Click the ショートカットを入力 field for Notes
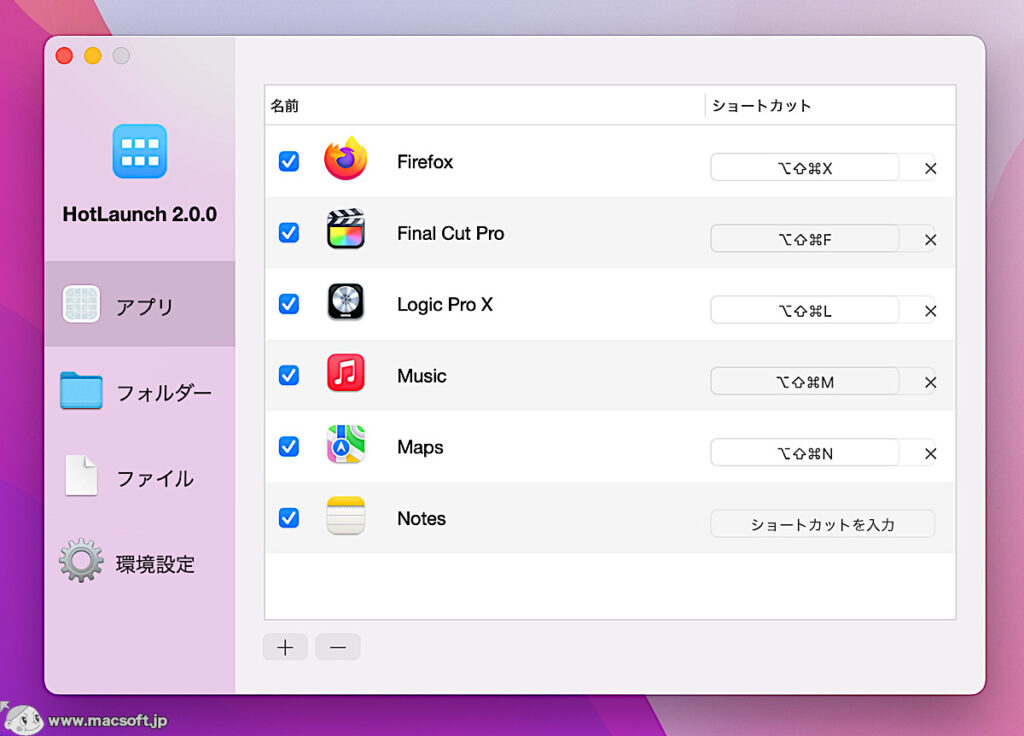1024x736 pixels. (x=822, y=524)
